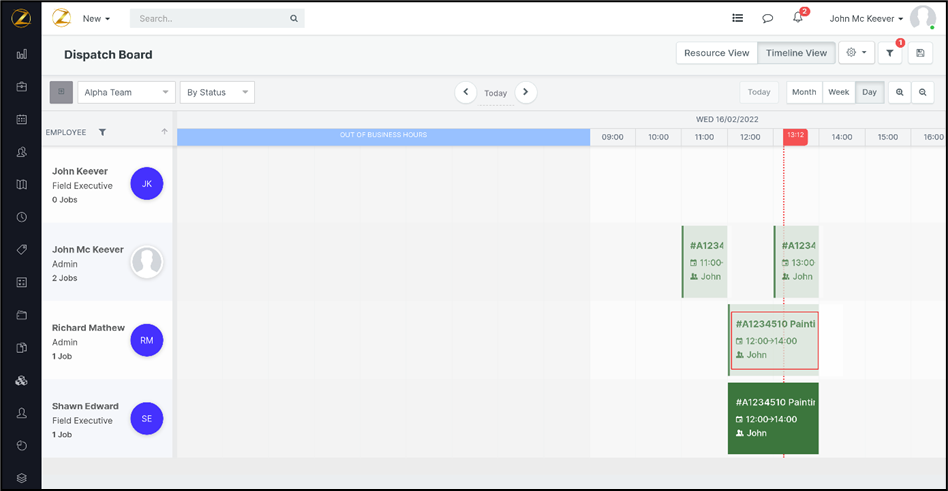Select the Month view
The width and height of the screenshot is (948, 491).
coord(804,93)
